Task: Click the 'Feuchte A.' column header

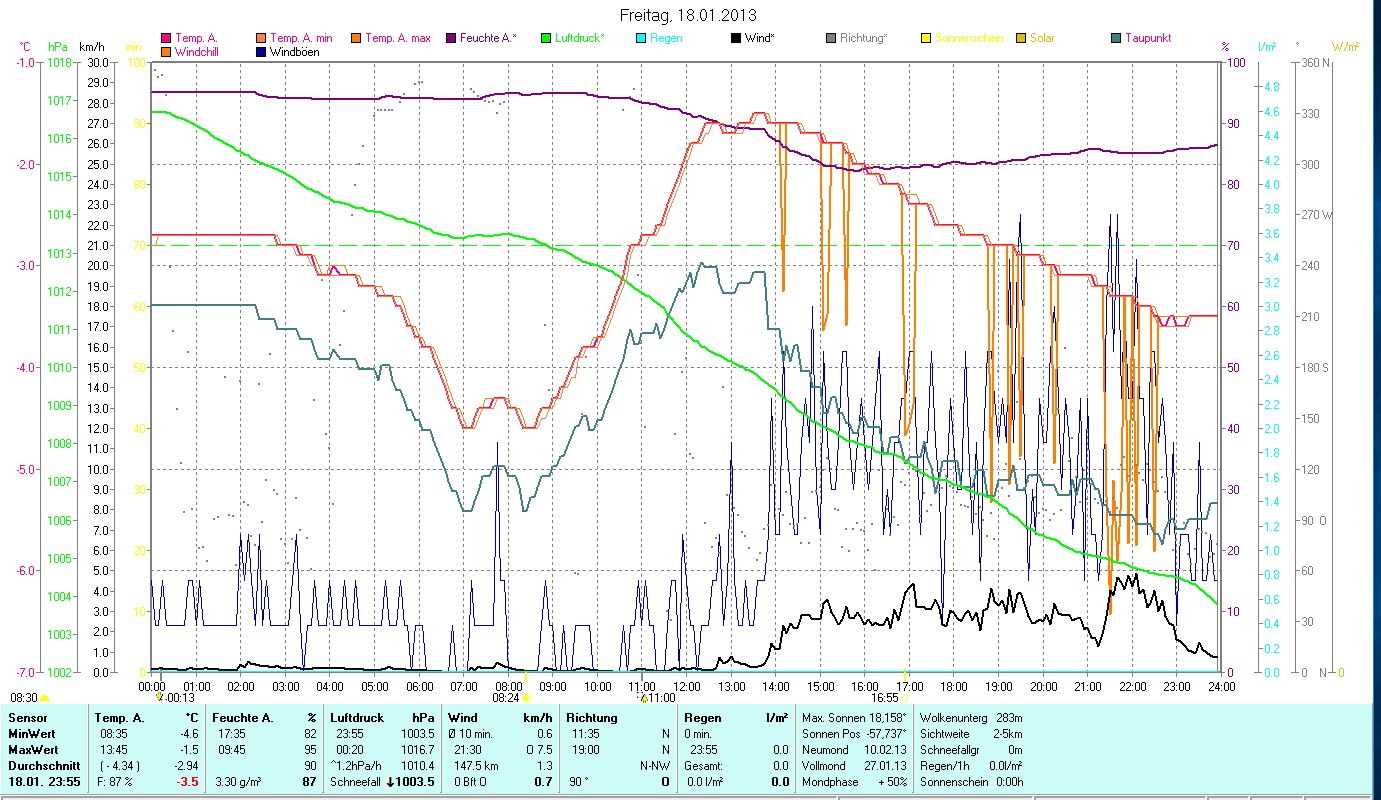Action: coord(241,718)
